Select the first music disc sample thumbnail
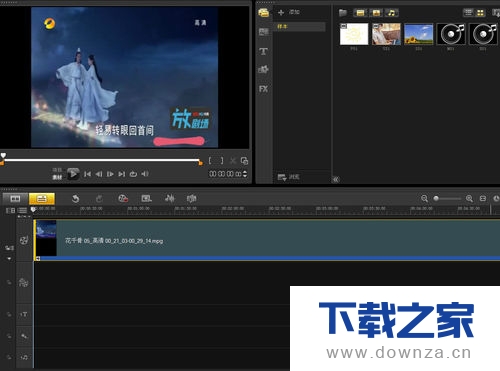The image size is (500, 371). [x=451, y=34]
